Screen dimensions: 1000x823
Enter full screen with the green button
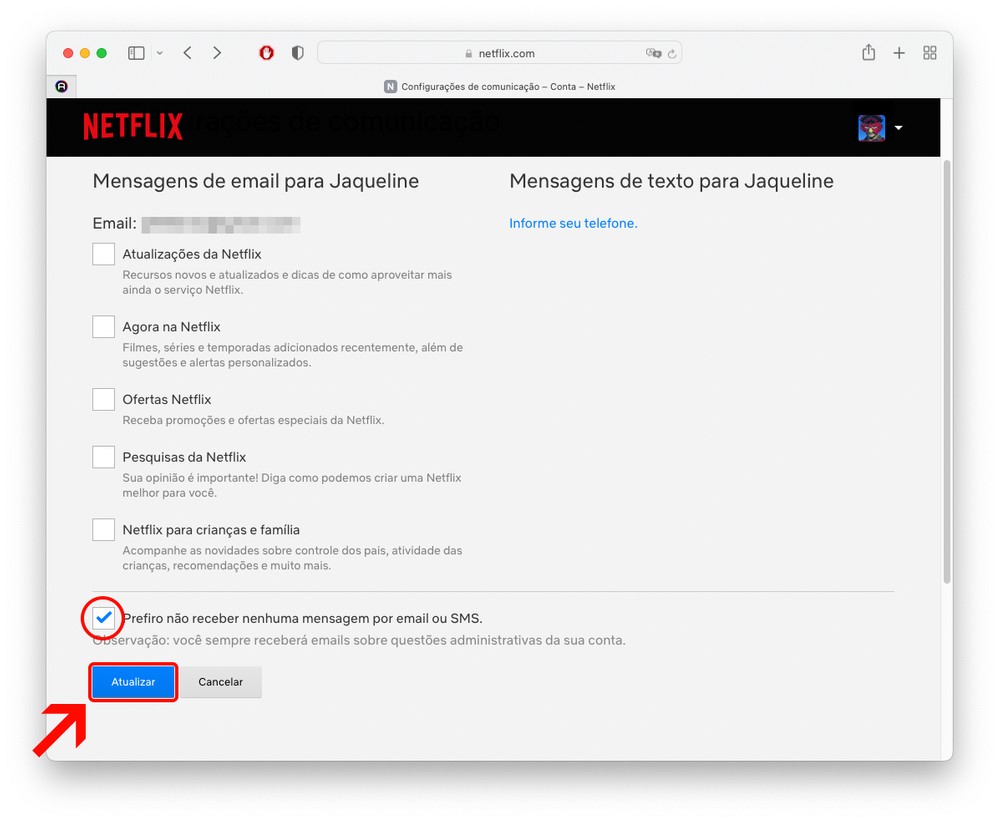101,53
